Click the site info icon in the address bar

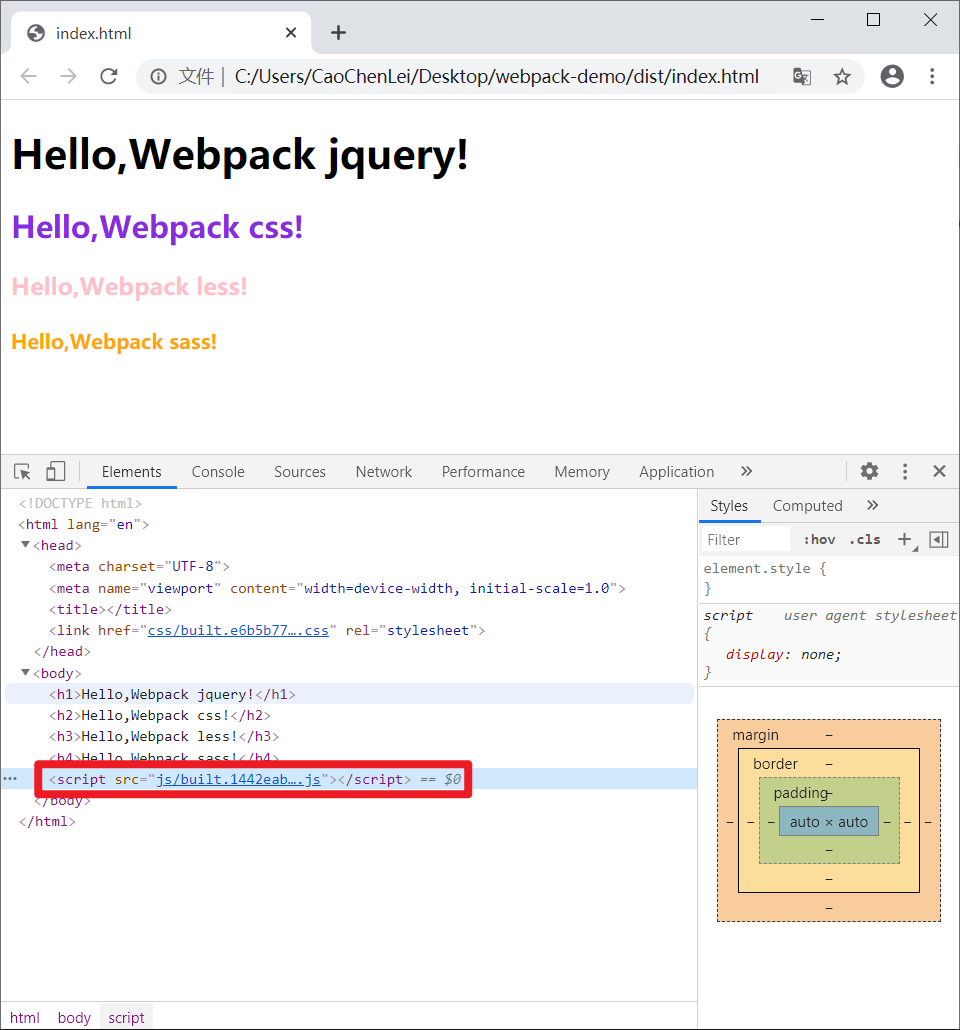158,77
